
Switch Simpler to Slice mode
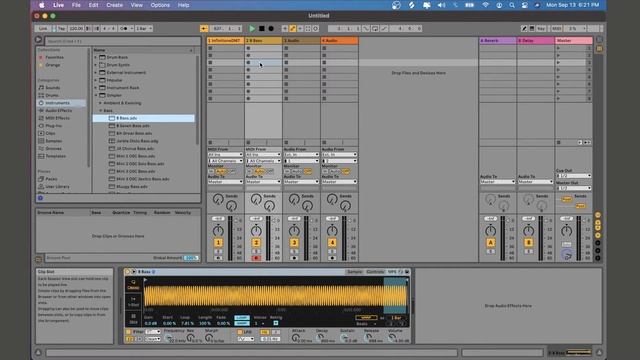[133, 319]
